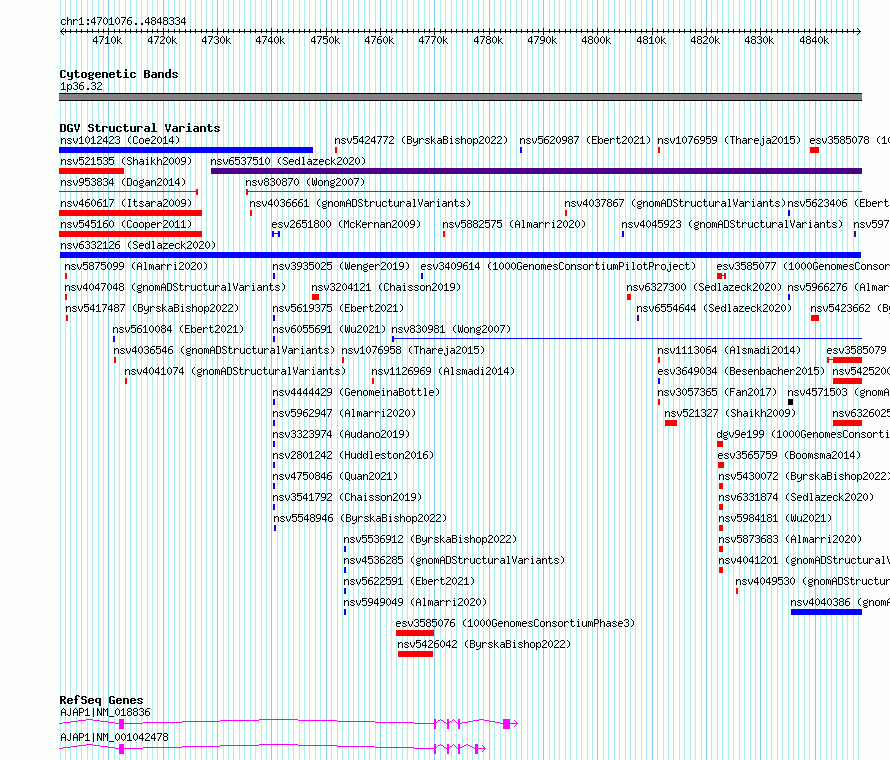
Task: Click esv3565759 (Boomsma2014) label
Action: coord(790,455)
